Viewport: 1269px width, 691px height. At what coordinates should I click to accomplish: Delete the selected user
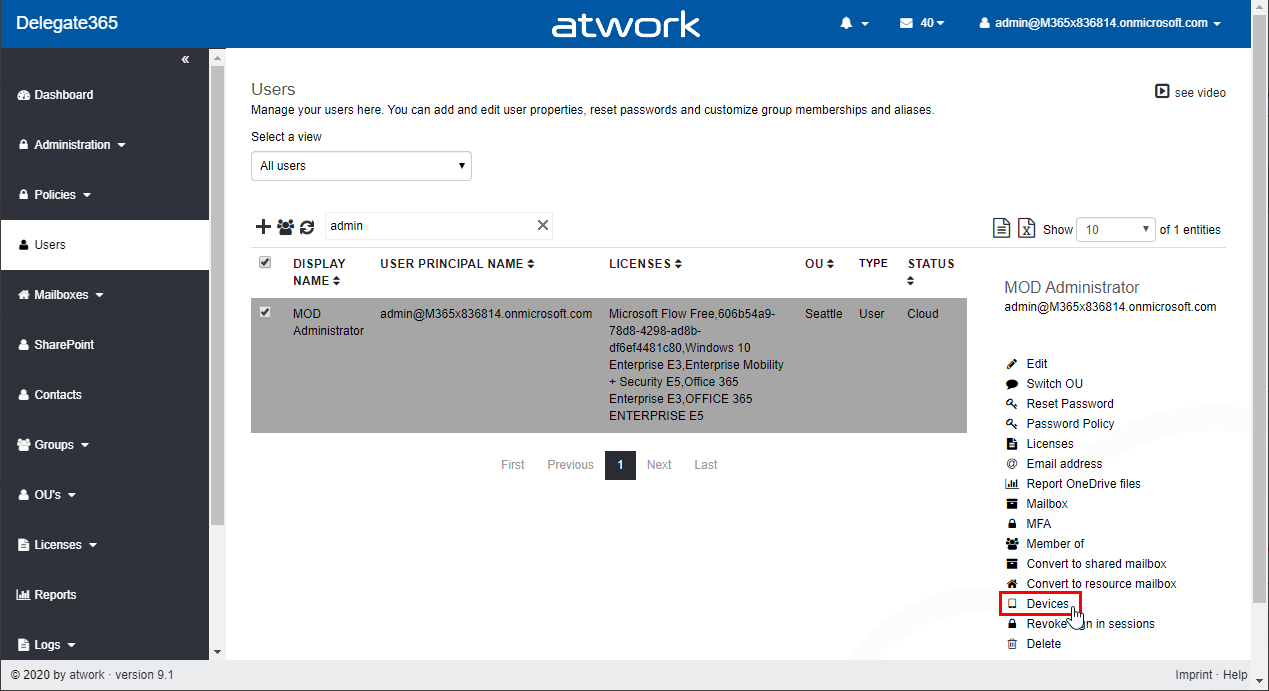point(1034,644)
